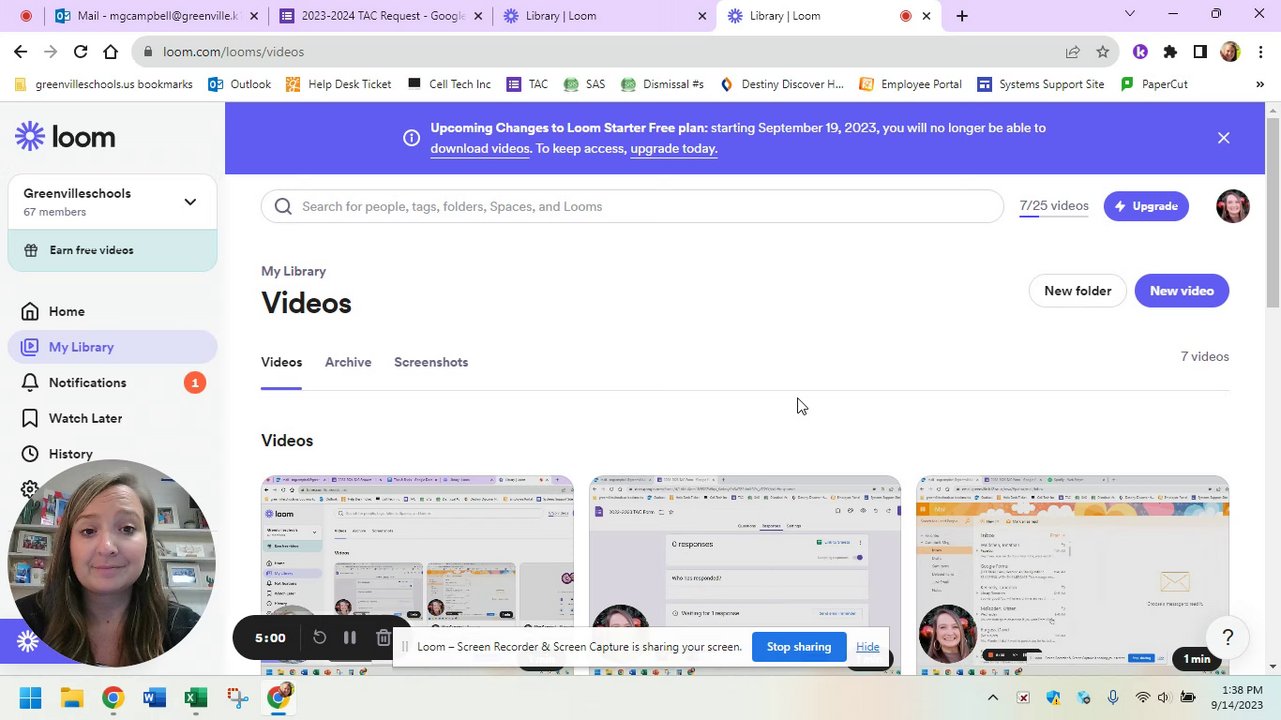Open the video thumbnail showing mail inbox
1281x720 pixels.
coord(1073,574)
